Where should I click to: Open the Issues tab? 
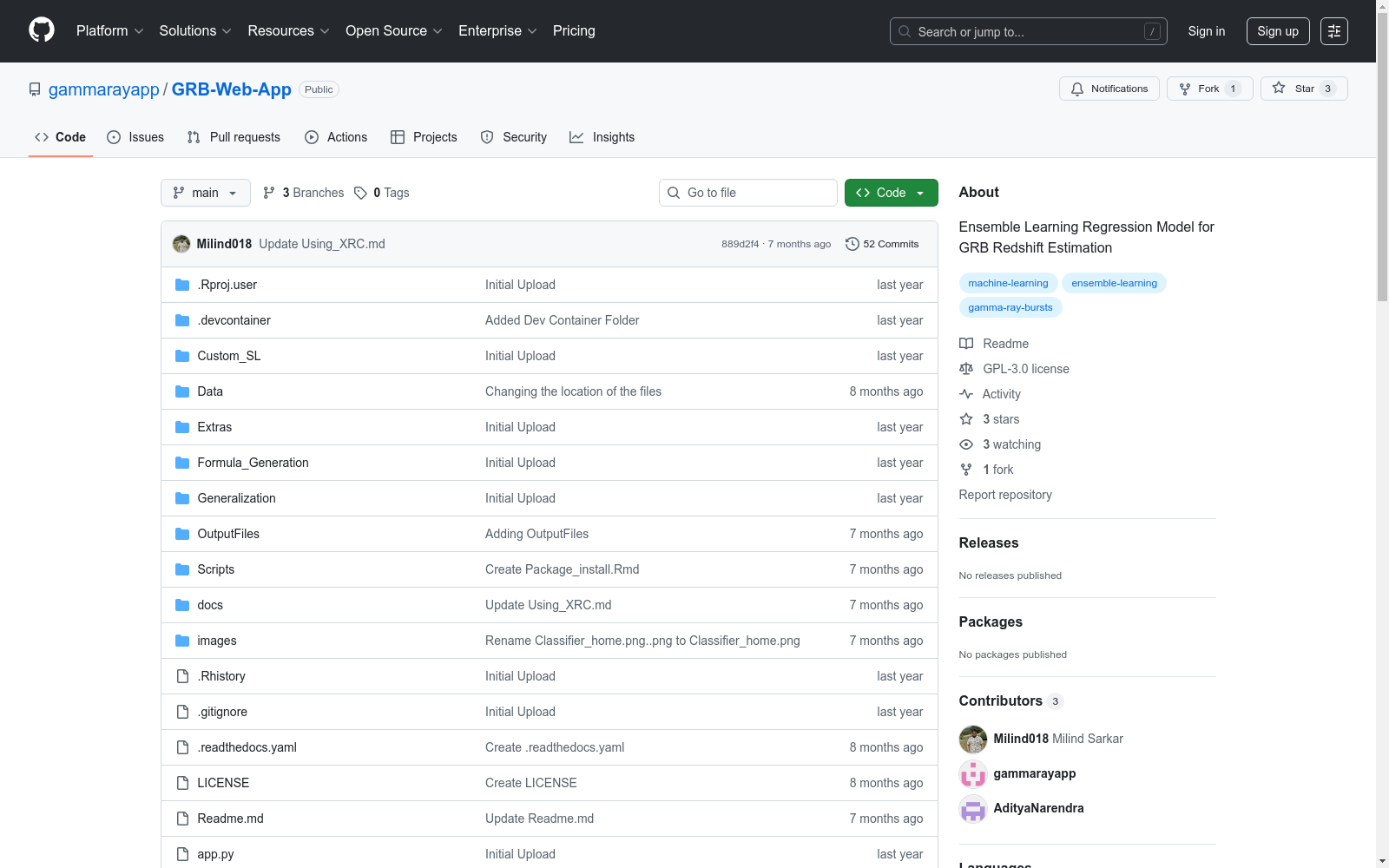[x=135, y=137]
